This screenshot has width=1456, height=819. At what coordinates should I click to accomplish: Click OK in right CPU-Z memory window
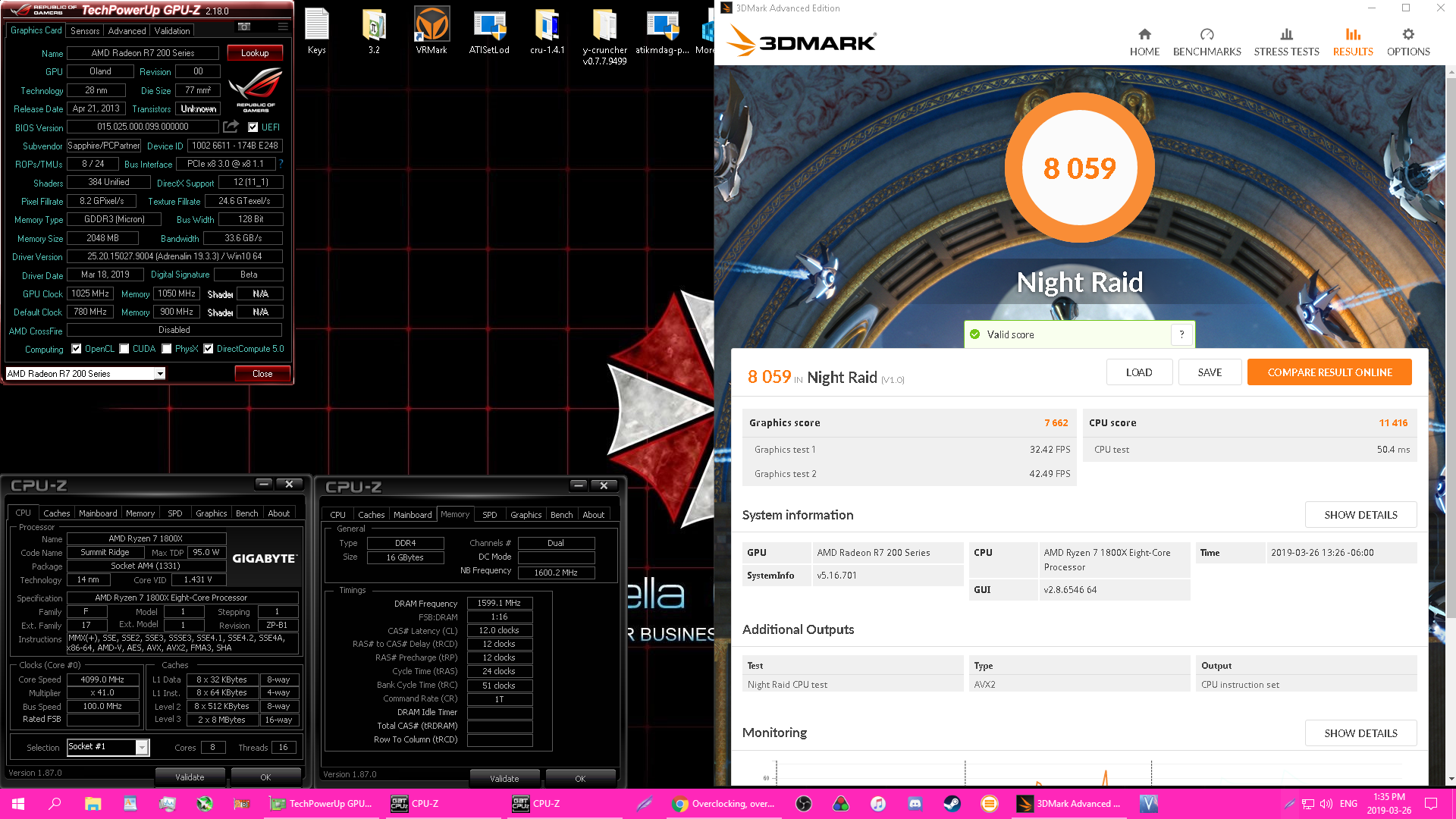pos(580,779)
